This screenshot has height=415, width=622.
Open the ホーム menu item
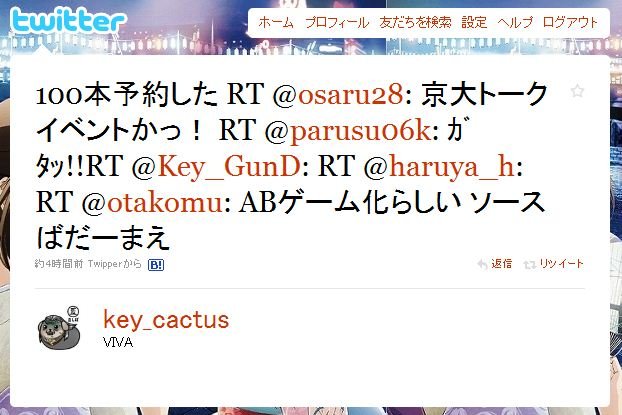[x=276, y=23]
